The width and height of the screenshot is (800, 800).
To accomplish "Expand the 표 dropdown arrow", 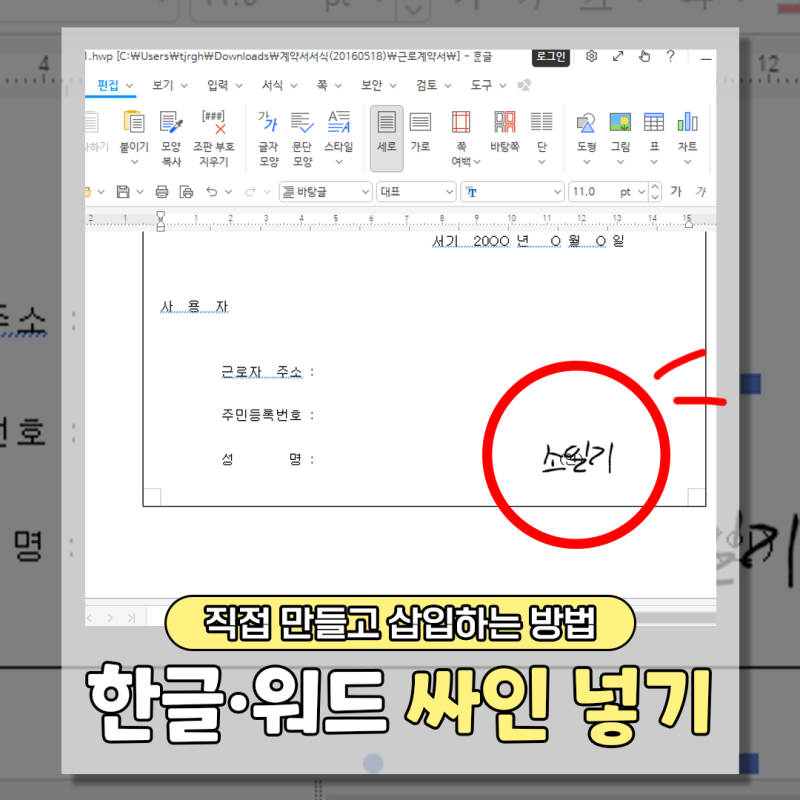I will coord(654,162).
